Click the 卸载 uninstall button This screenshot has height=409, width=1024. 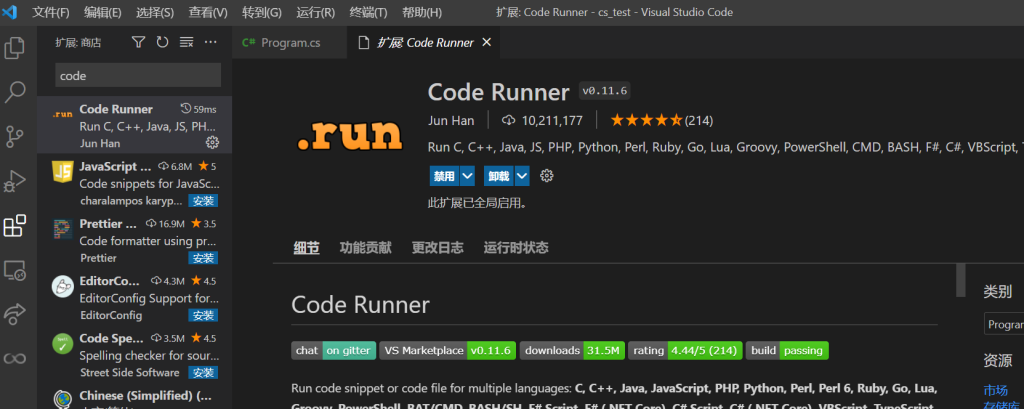point(500,176)
